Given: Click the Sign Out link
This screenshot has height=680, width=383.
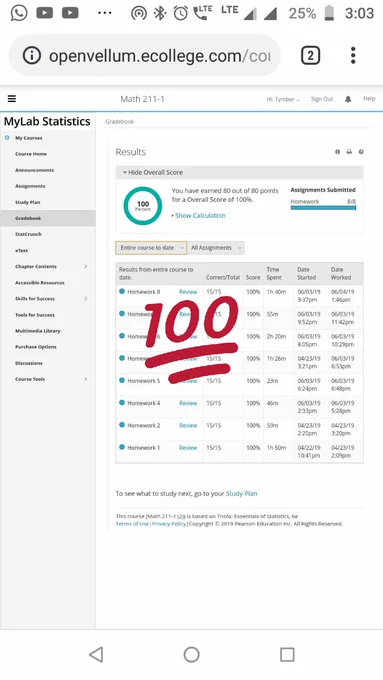Looking at the screenshot, I should point(322,99).
